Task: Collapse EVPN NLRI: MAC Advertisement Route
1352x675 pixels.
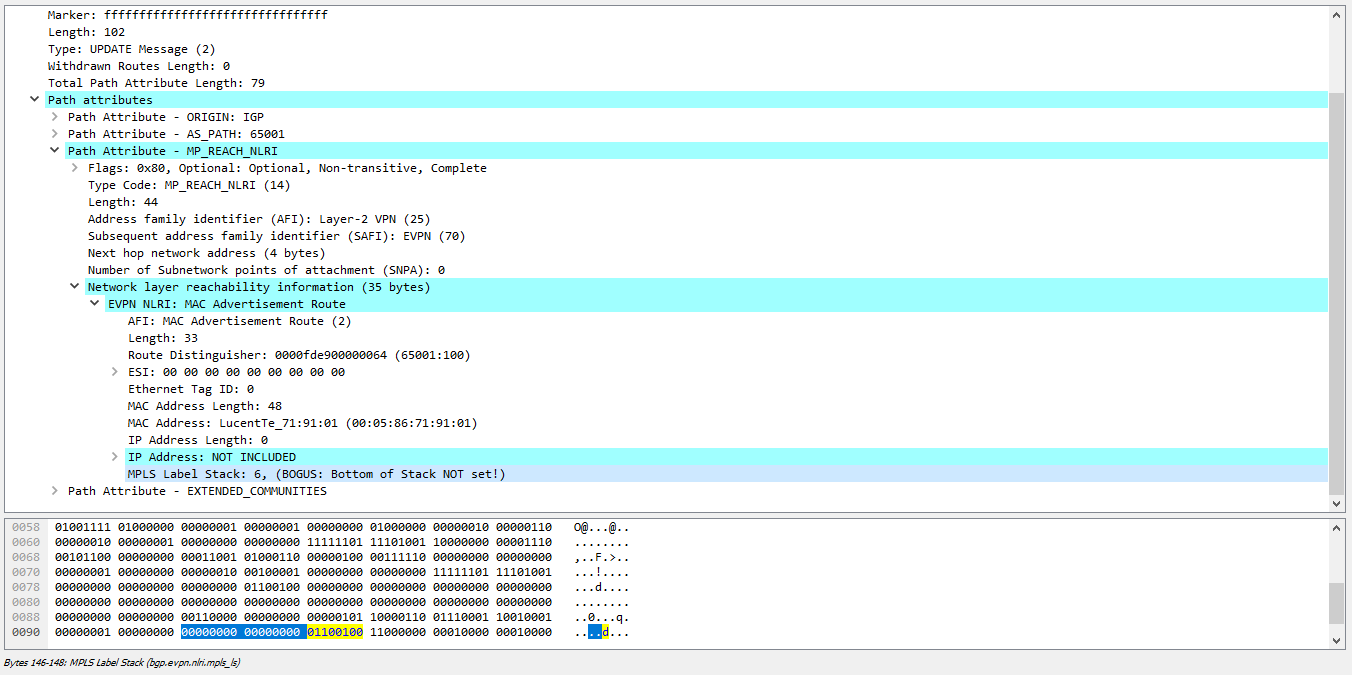Action: coord(95,304)
